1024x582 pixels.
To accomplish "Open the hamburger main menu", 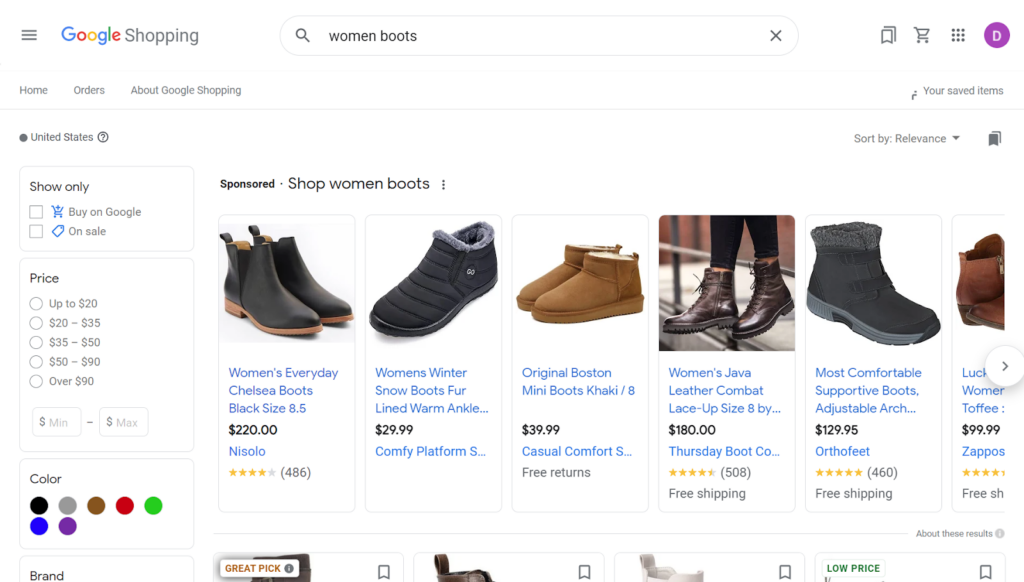I will 29,35.
